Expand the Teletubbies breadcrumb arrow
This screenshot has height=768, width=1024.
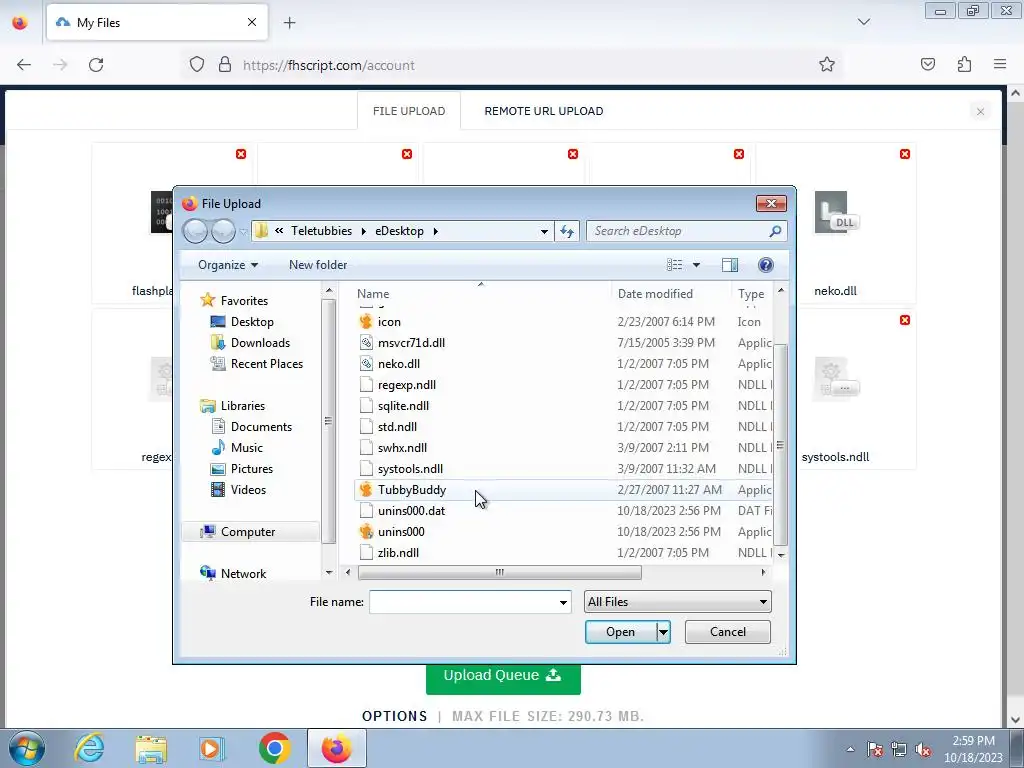tap(364, 231)
